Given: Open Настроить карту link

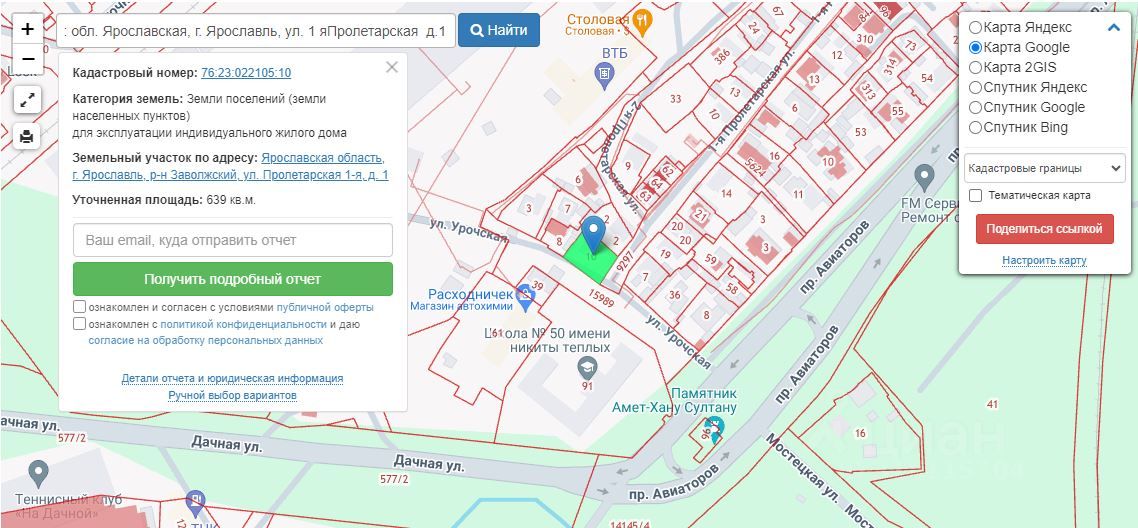Looking at the screenshot, I should click(x=1044, y=260).
